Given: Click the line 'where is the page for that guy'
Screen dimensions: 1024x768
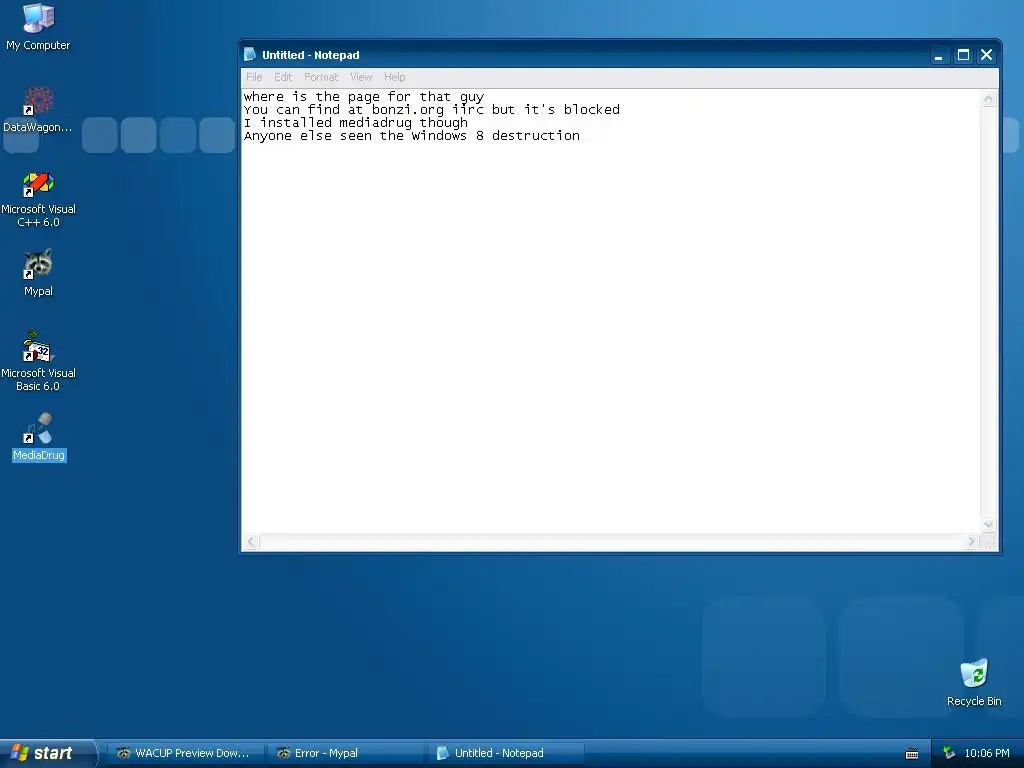Looking at the screenshot, I should tap(364, 97).
